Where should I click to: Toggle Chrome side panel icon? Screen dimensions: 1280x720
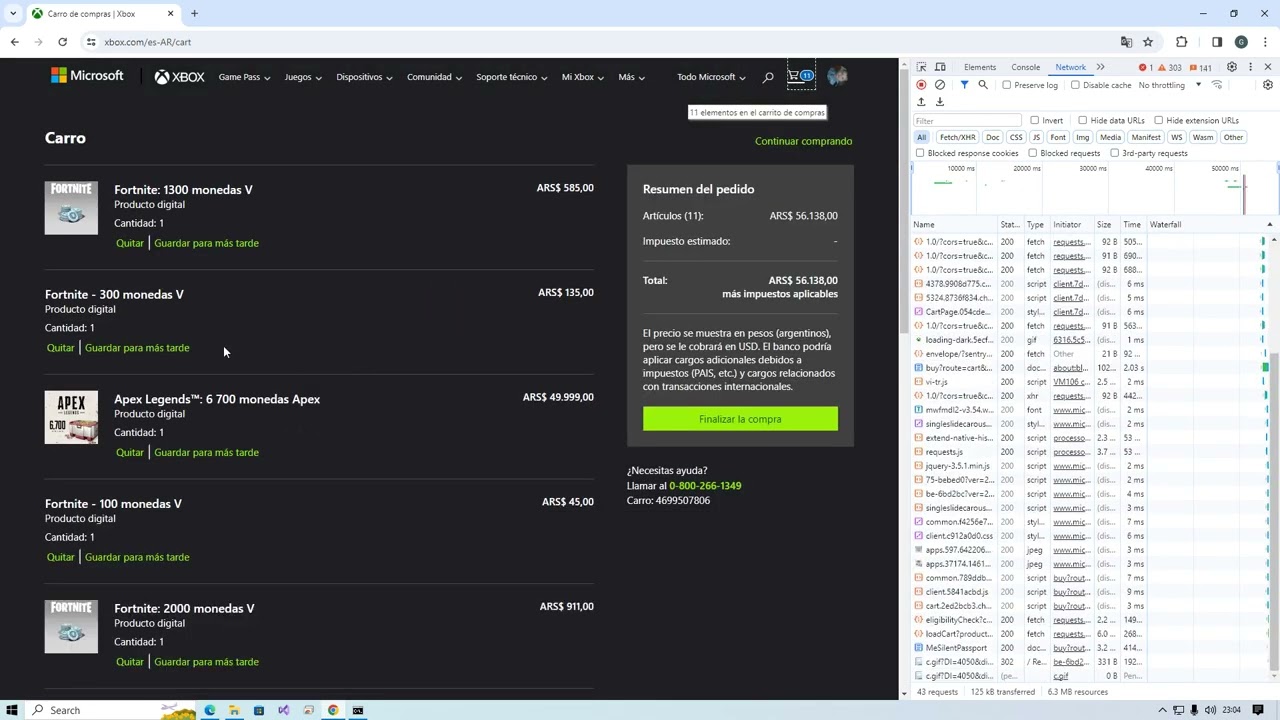click(x=1217, y=42)
